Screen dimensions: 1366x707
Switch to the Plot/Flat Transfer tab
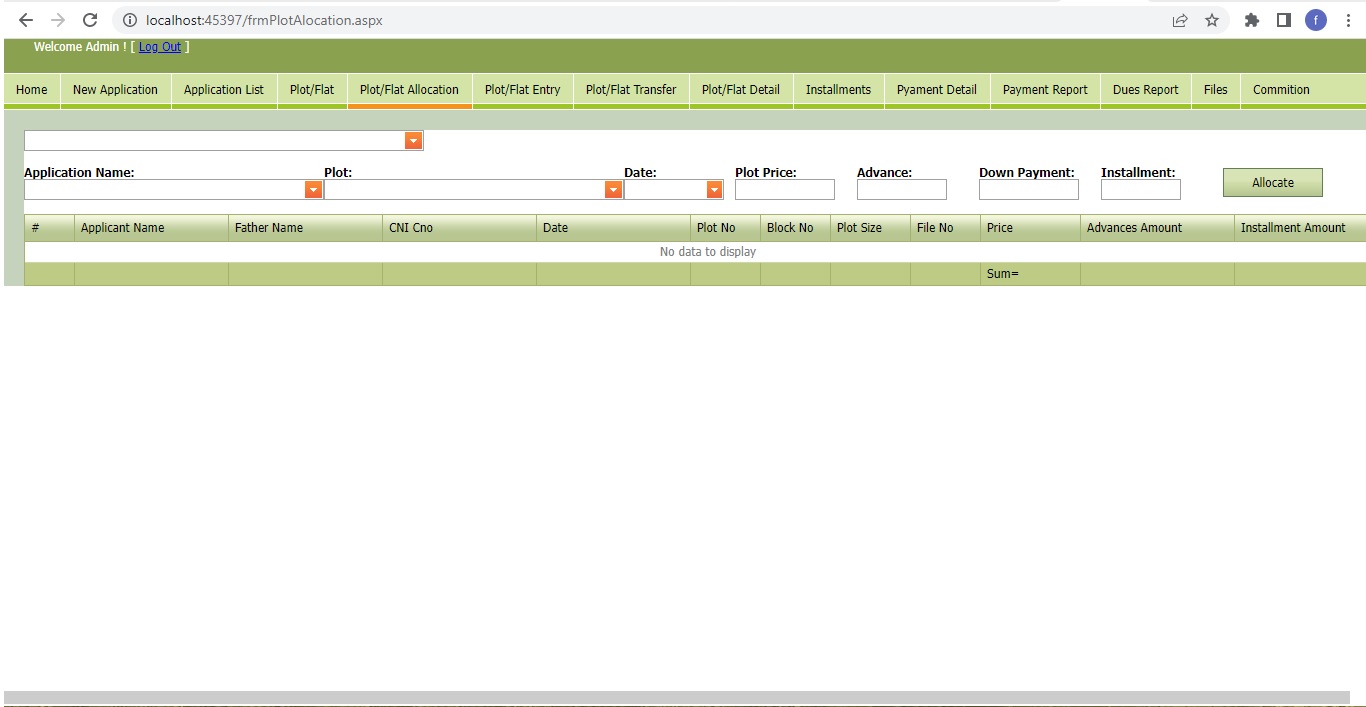click(630, 90)
